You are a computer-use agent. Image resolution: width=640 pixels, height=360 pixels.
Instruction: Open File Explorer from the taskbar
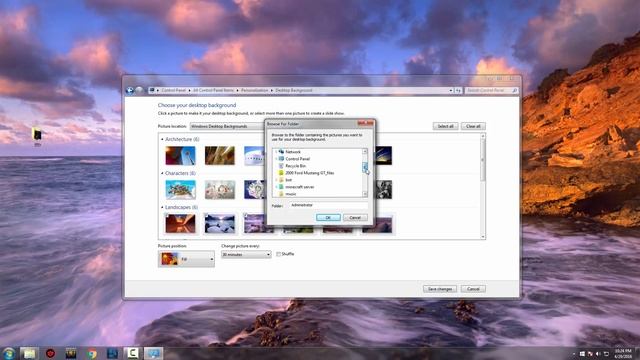click(29, 353)
